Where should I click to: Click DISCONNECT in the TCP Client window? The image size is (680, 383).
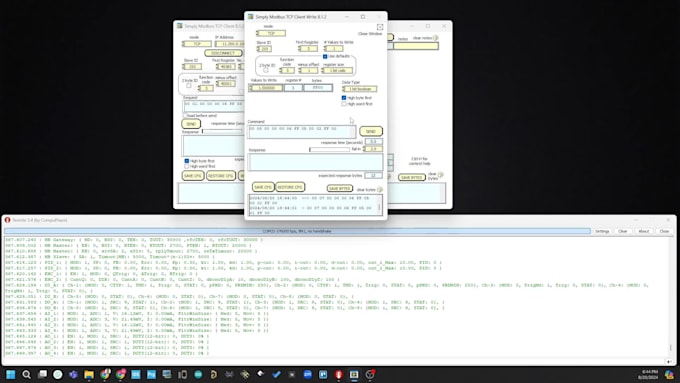[x=223, y=53]
